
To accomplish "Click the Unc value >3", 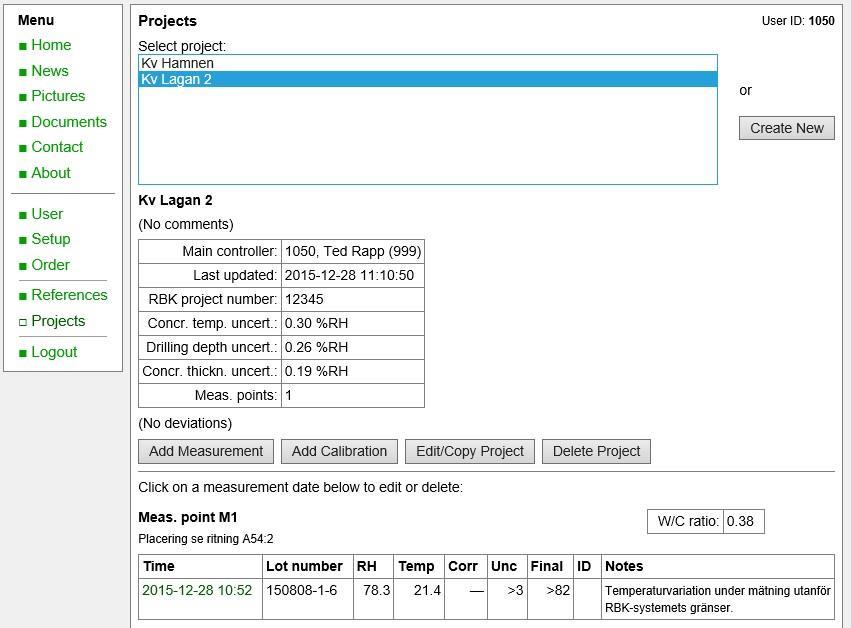I will tap(515, 590).
